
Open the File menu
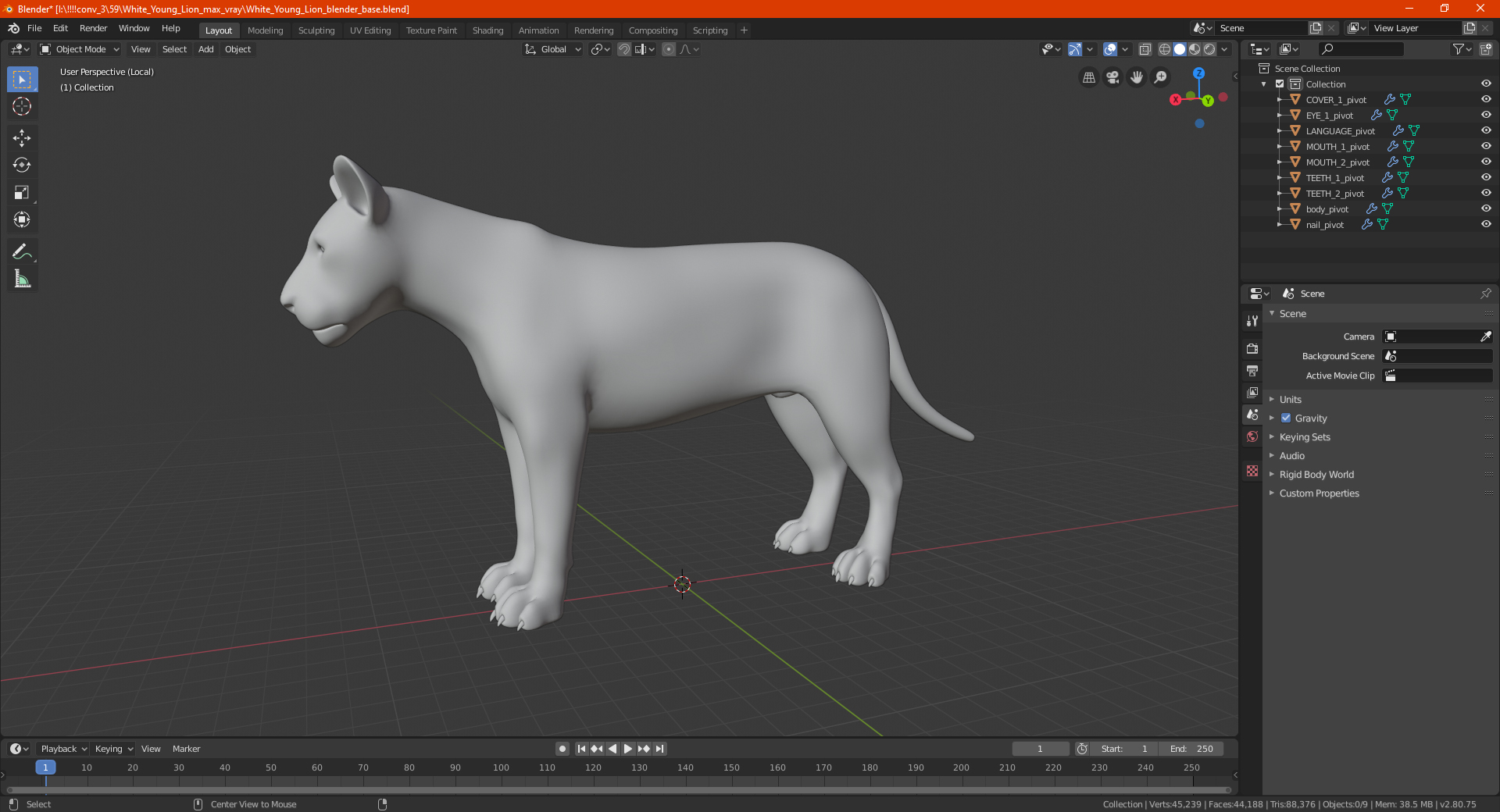coord(34,28)
